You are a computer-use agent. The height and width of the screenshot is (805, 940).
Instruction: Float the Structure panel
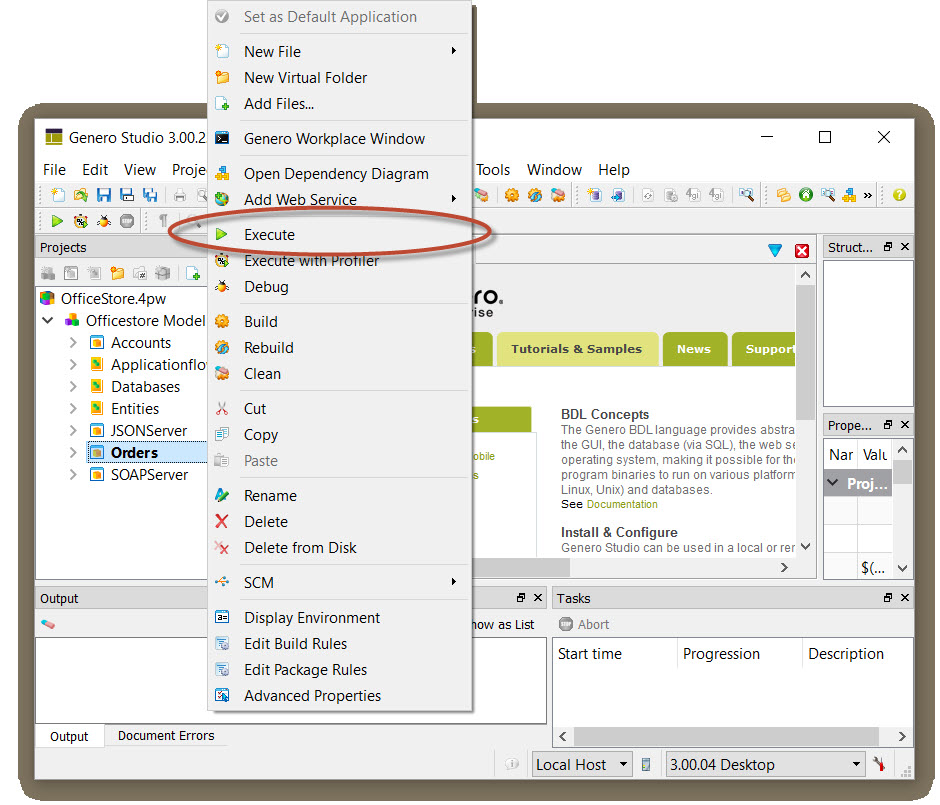pyautogui.click(x=888, y=246)
